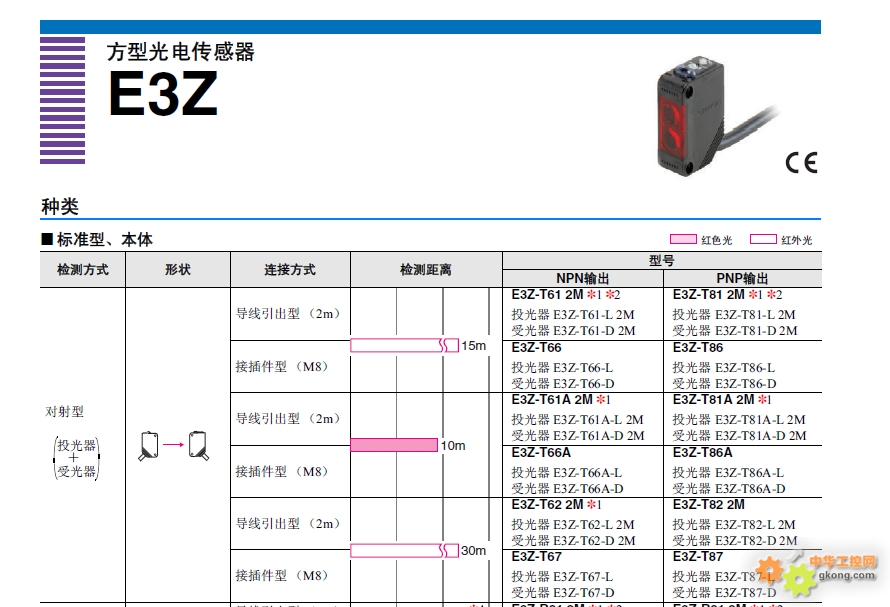Click the 形状 column header
890x607 pixels.
tap(178, 270)
